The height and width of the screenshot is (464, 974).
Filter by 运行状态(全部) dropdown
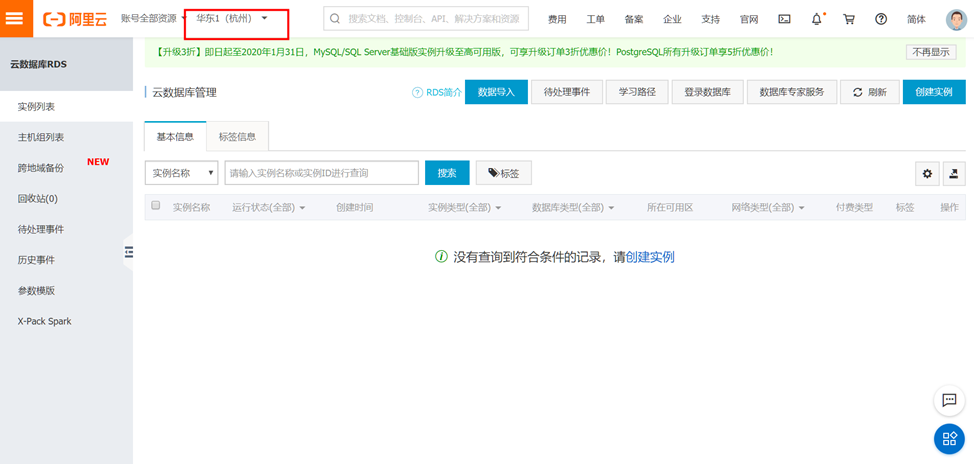pos(268,207)
